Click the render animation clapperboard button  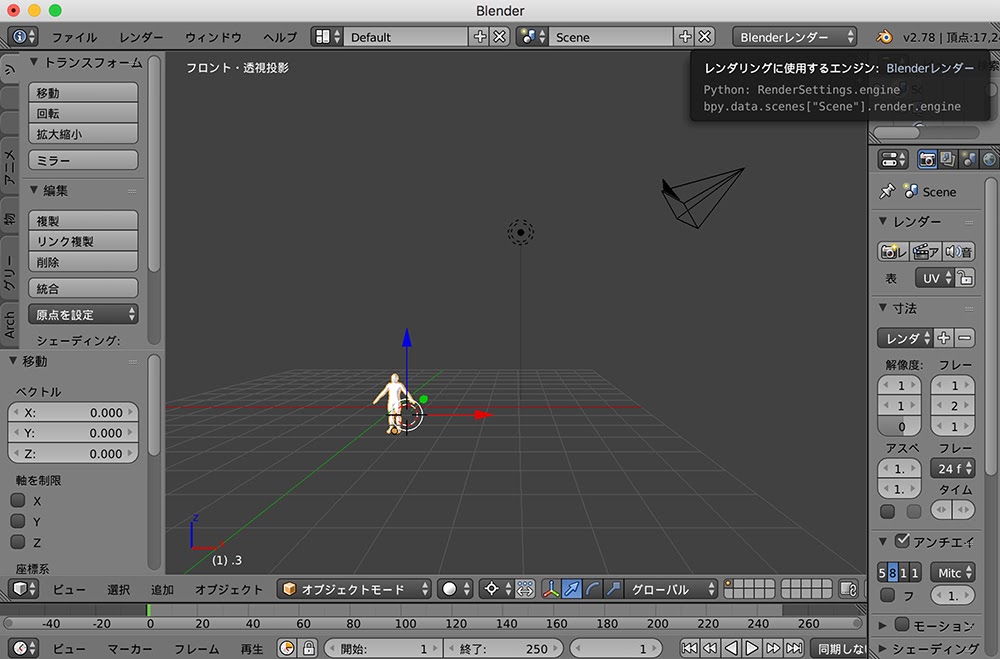point(926,252)
